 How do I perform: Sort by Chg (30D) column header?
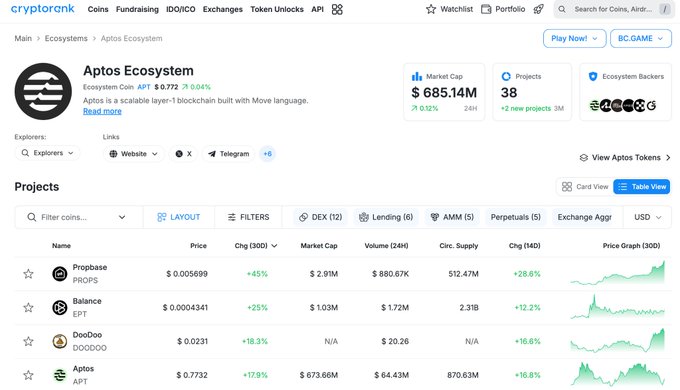(255, 246)
